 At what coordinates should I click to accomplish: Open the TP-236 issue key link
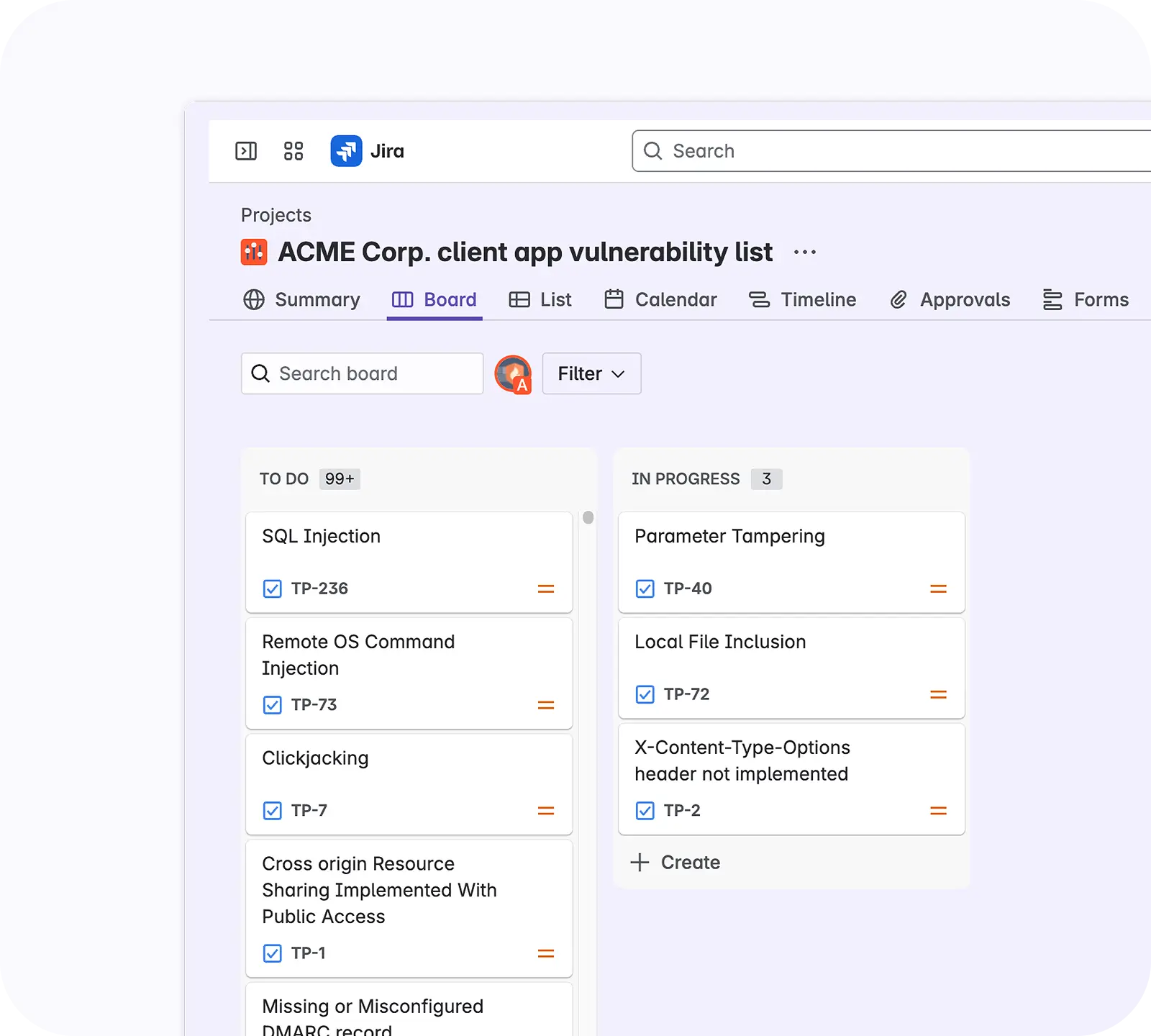coord(319,589)
